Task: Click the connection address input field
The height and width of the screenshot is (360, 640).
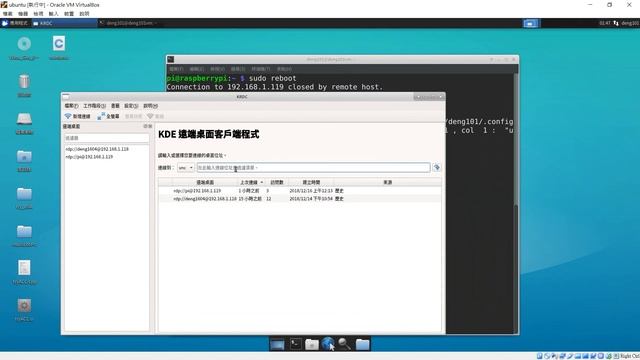Action: click(x=313, y=168)
